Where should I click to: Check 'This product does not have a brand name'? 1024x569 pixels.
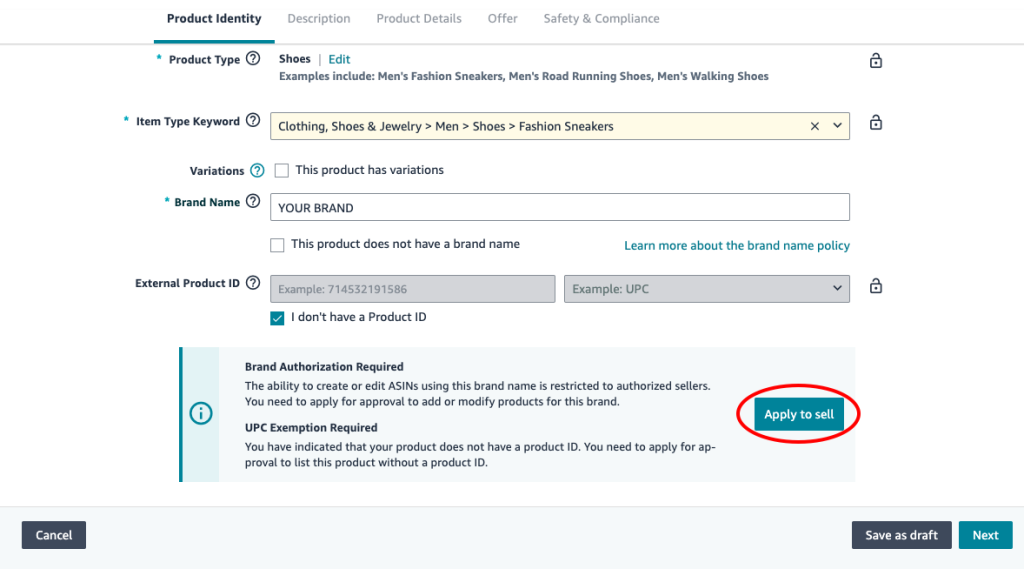coord(277,245)
